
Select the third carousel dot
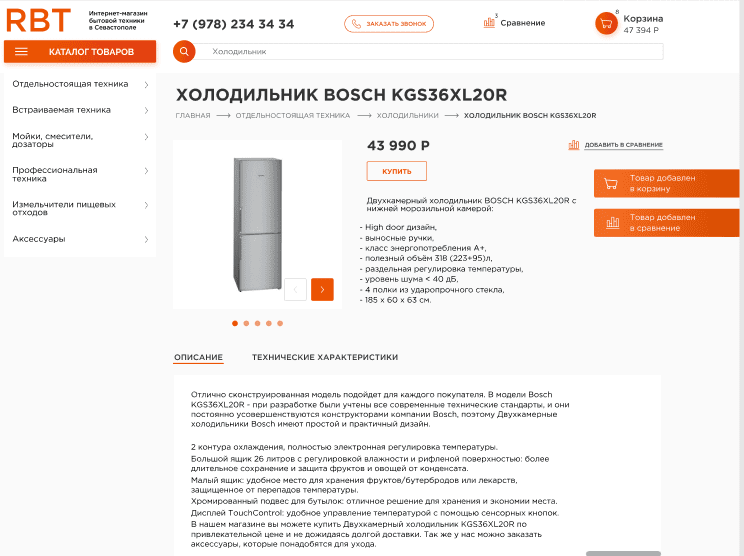pyautogui.click(x=258, y=323)
